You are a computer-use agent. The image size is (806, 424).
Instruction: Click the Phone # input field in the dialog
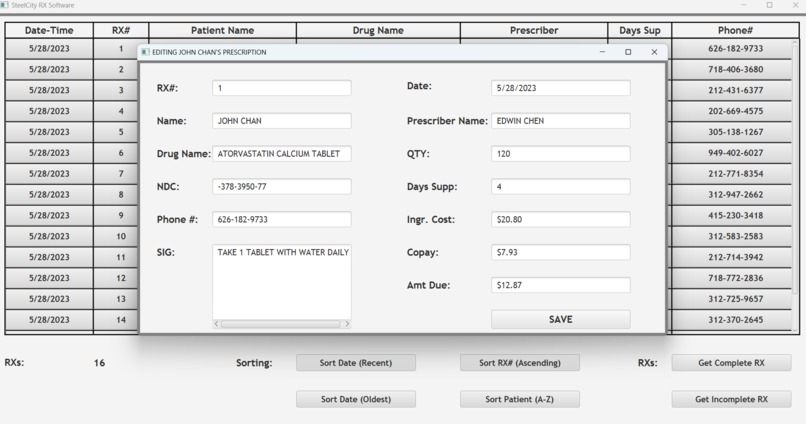tap(282, 219)
